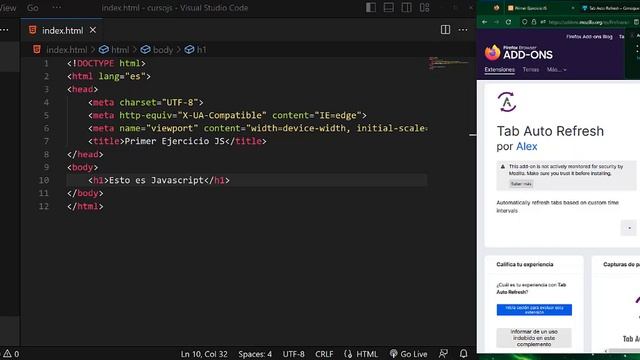This screenshot has height=360, width=640.
Task: Click the URL bar container icon
Action: [543, 22]
